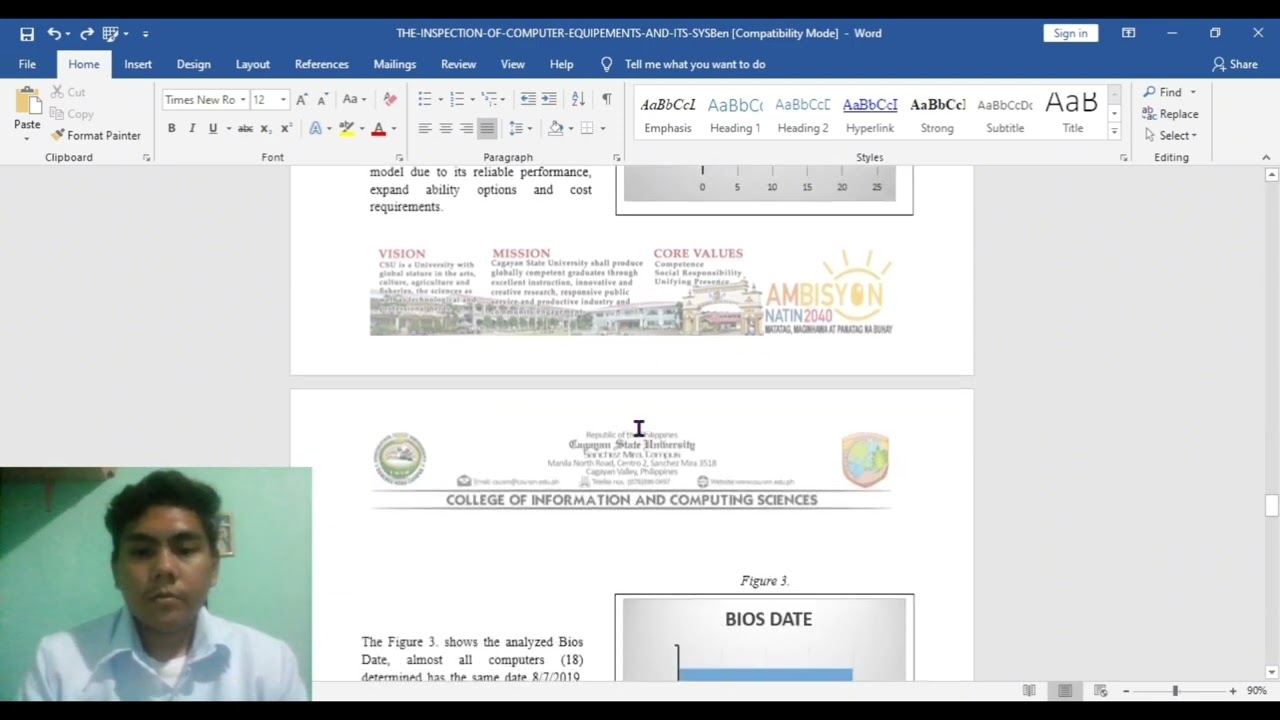This screenshot has height=720, width=1280.
Task: Cut the selected text
Action: point(69,92)
